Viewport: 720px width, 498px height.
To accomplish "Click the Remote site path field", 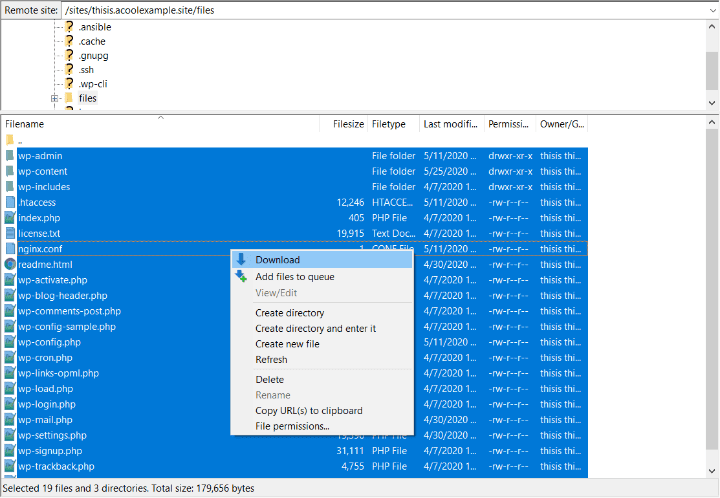I will [380, 9].
